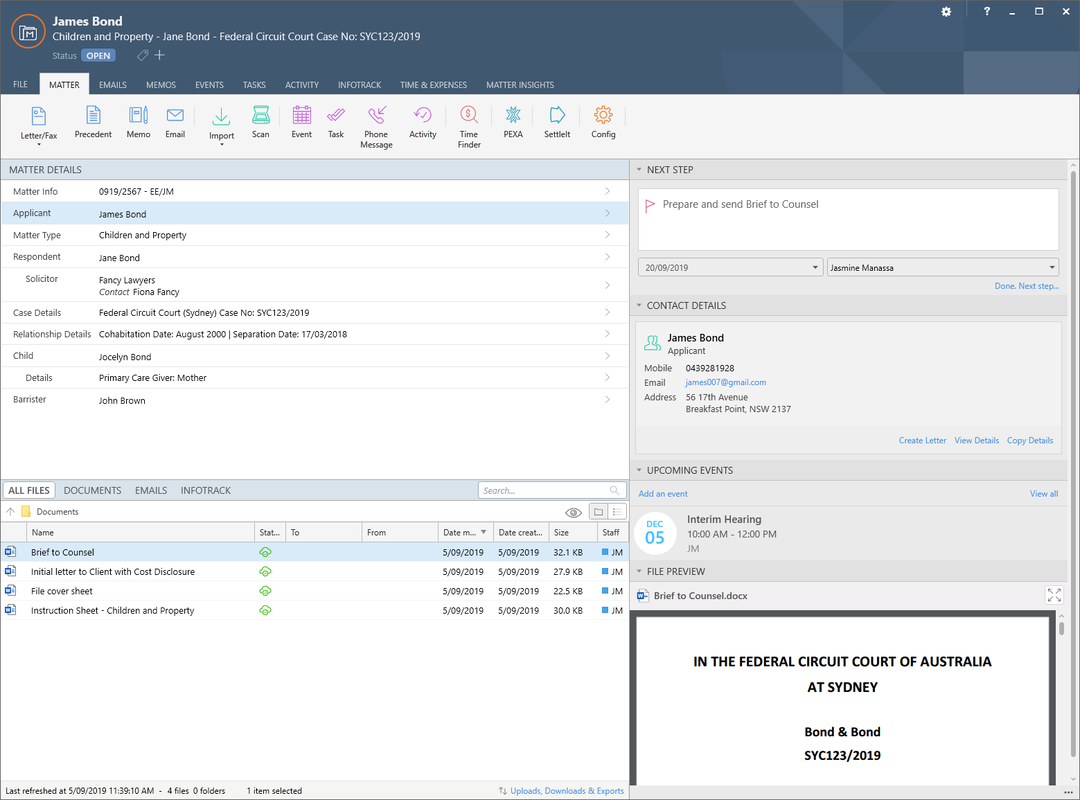Open the Precedent library icon

click(93, 122)
